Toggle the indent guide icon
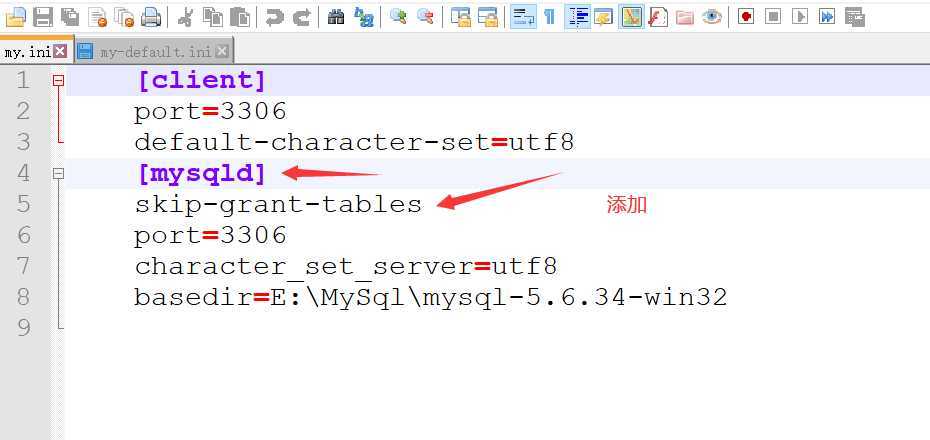This screenshot has width=930, height=440. [576, 17]
